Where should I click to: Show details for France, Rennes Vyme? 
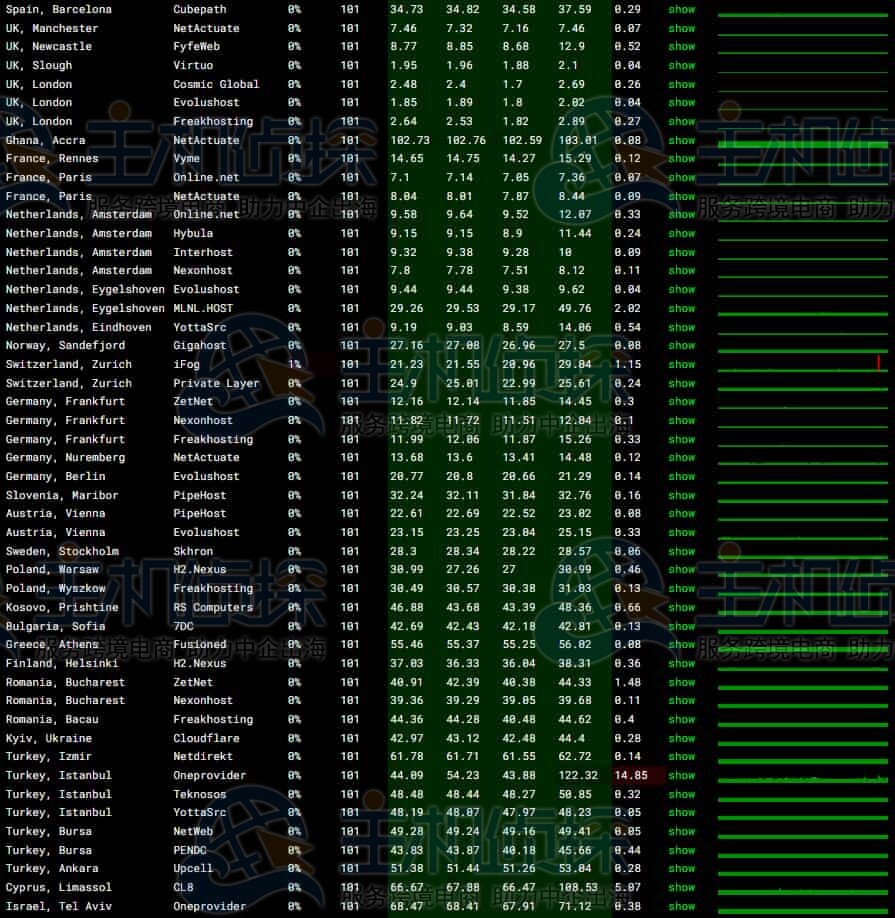click(681, 159)
